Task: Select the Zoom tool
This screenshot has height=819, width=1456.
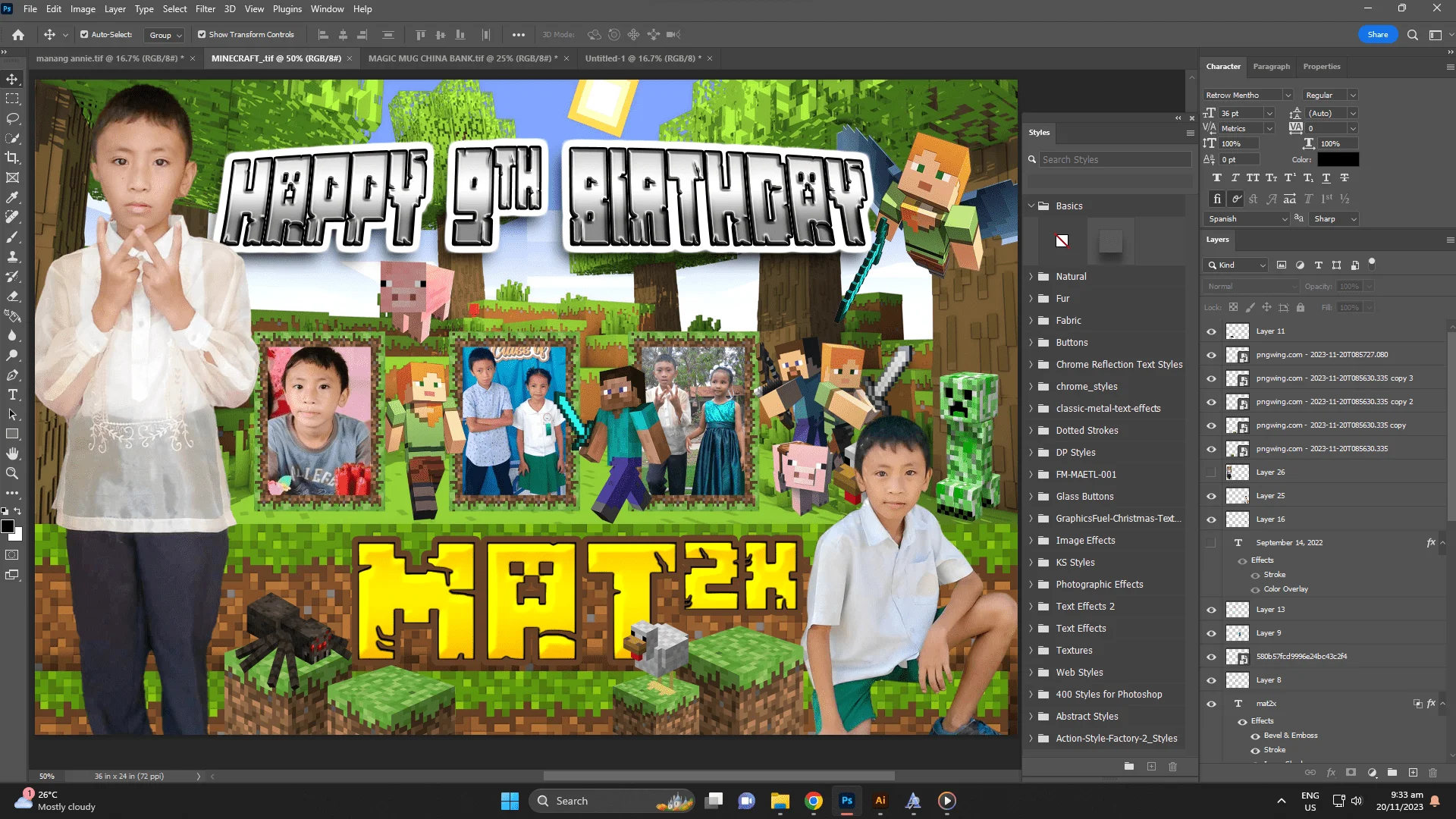Action: 12,473
